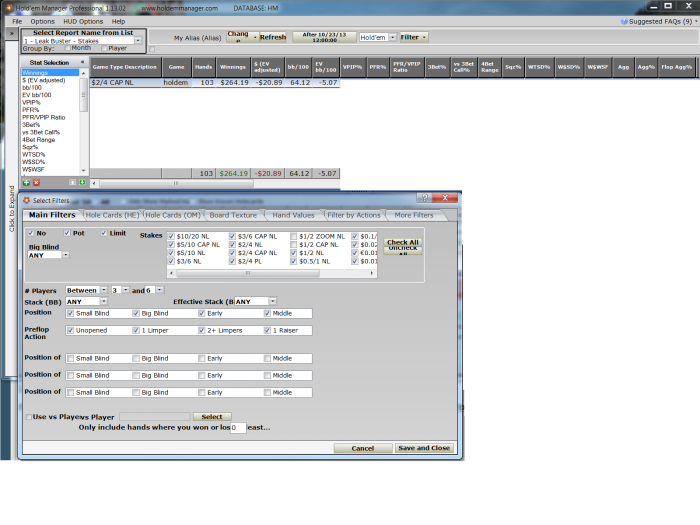Screen dimensions: 700x525
Task: Click Save and Close button
Action: tap(424, 448)
